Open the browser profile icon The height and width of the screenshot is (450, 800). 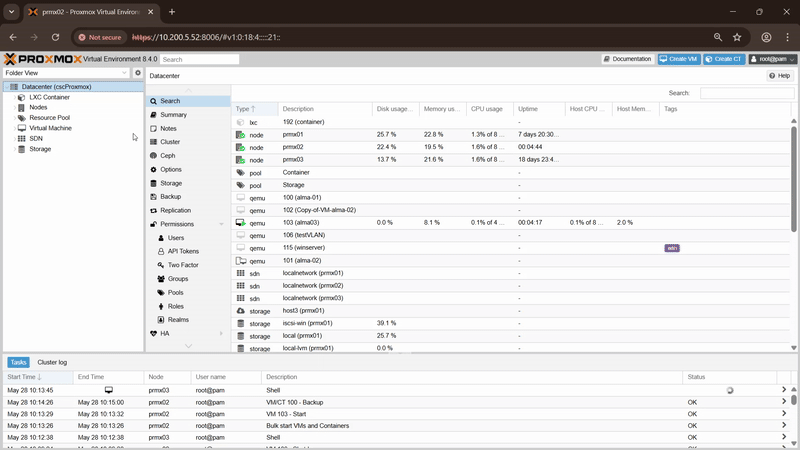pos(766,37)
